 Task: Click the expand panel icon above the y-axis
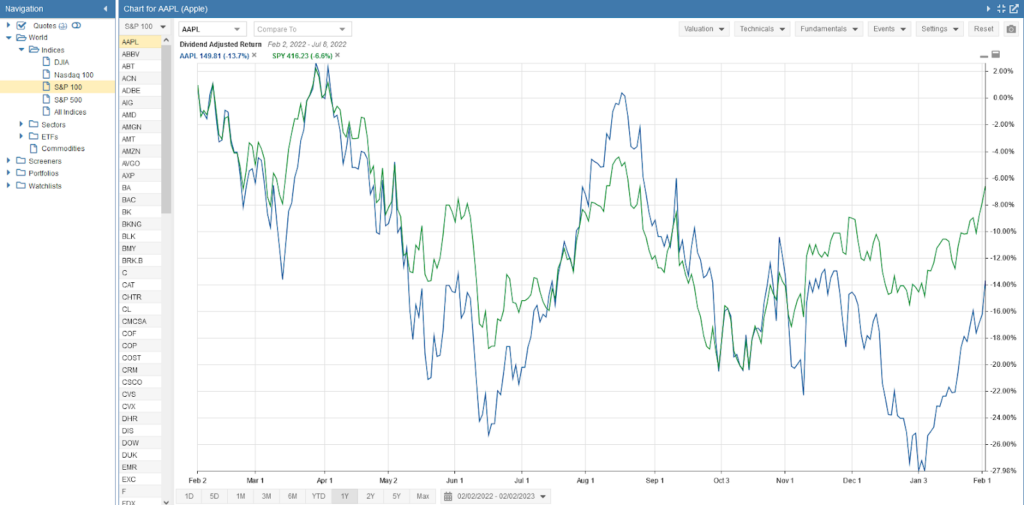pos(996,54)
